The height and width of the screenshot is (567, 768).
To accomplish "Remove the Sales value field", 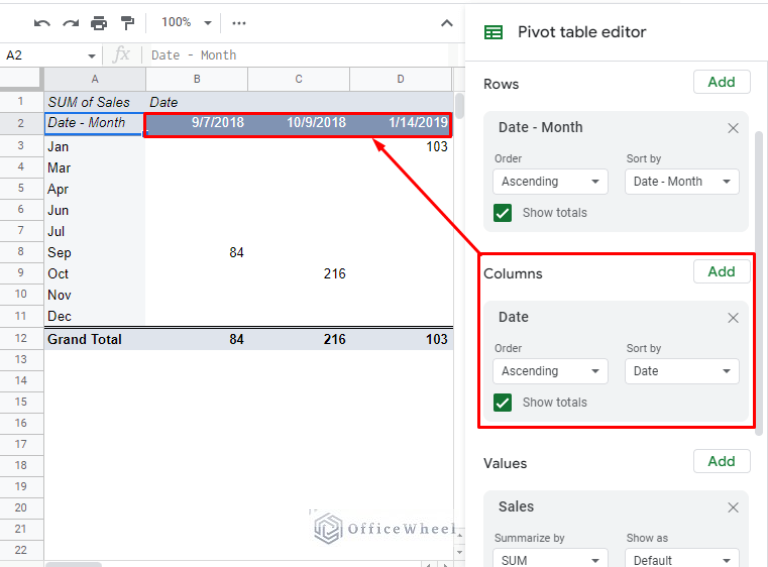I will (733, 507).
